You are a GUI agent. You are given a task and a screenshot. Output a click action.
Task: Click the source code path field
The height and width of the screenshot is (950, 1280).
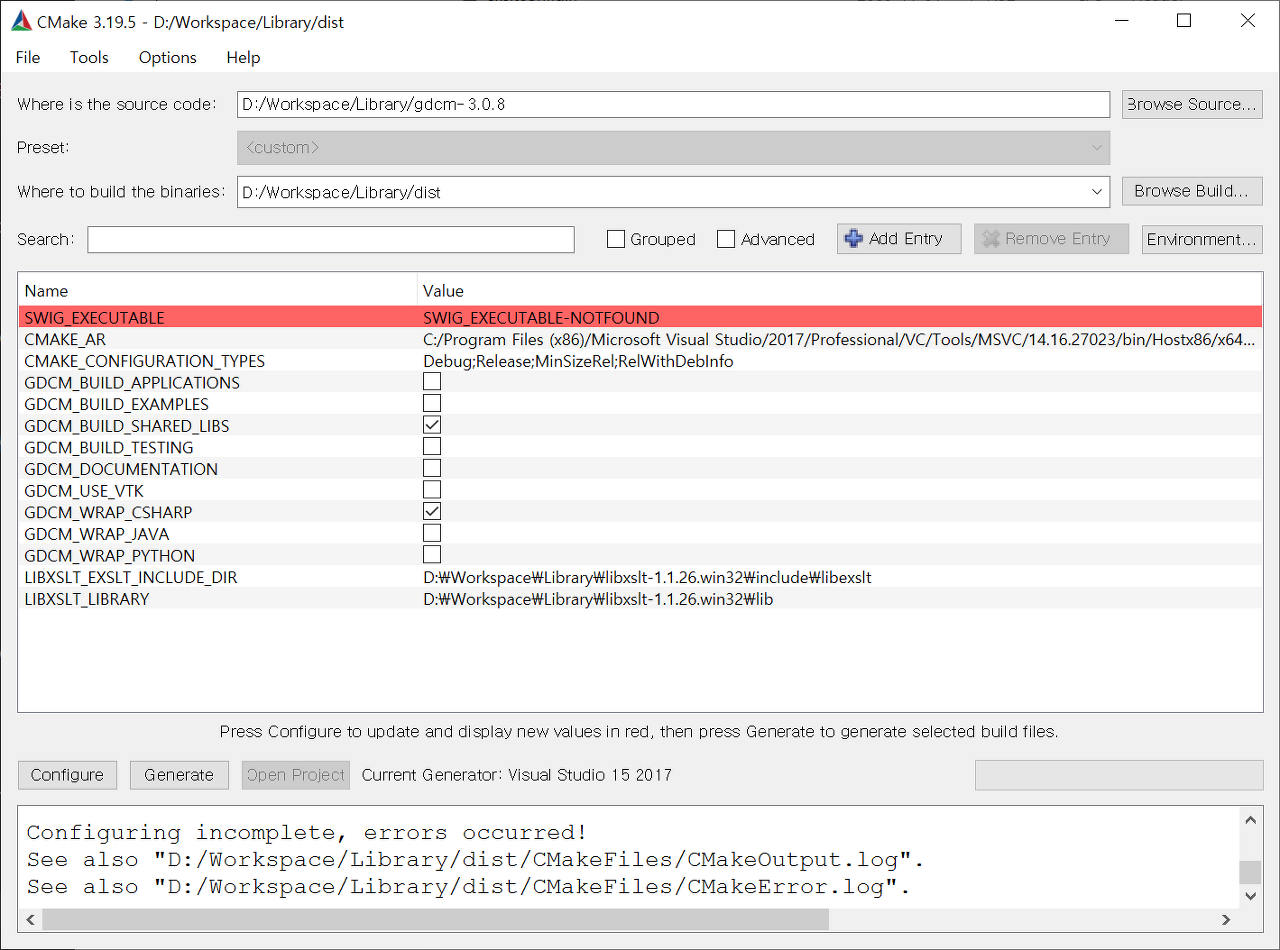click(673, 104)
